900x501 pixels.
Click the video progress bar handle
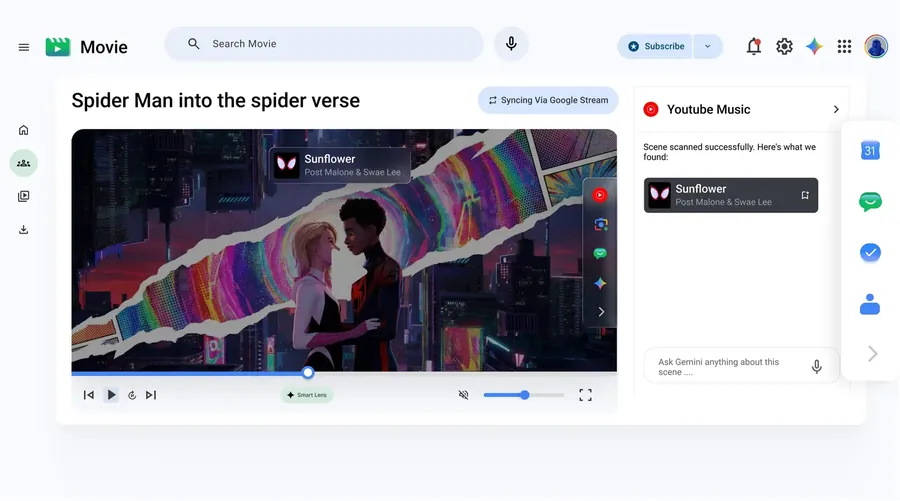click(308, 373)
